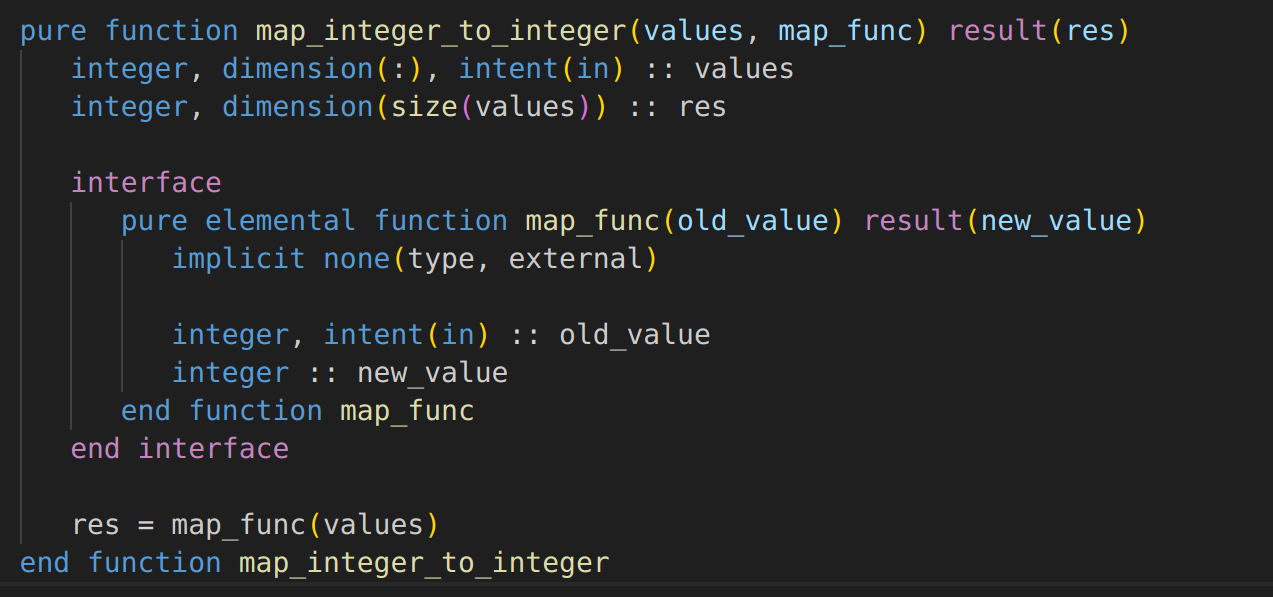Click "pure" before the elemental keyword
Viewport: 1273px width, 597px height.
point(155,221)
